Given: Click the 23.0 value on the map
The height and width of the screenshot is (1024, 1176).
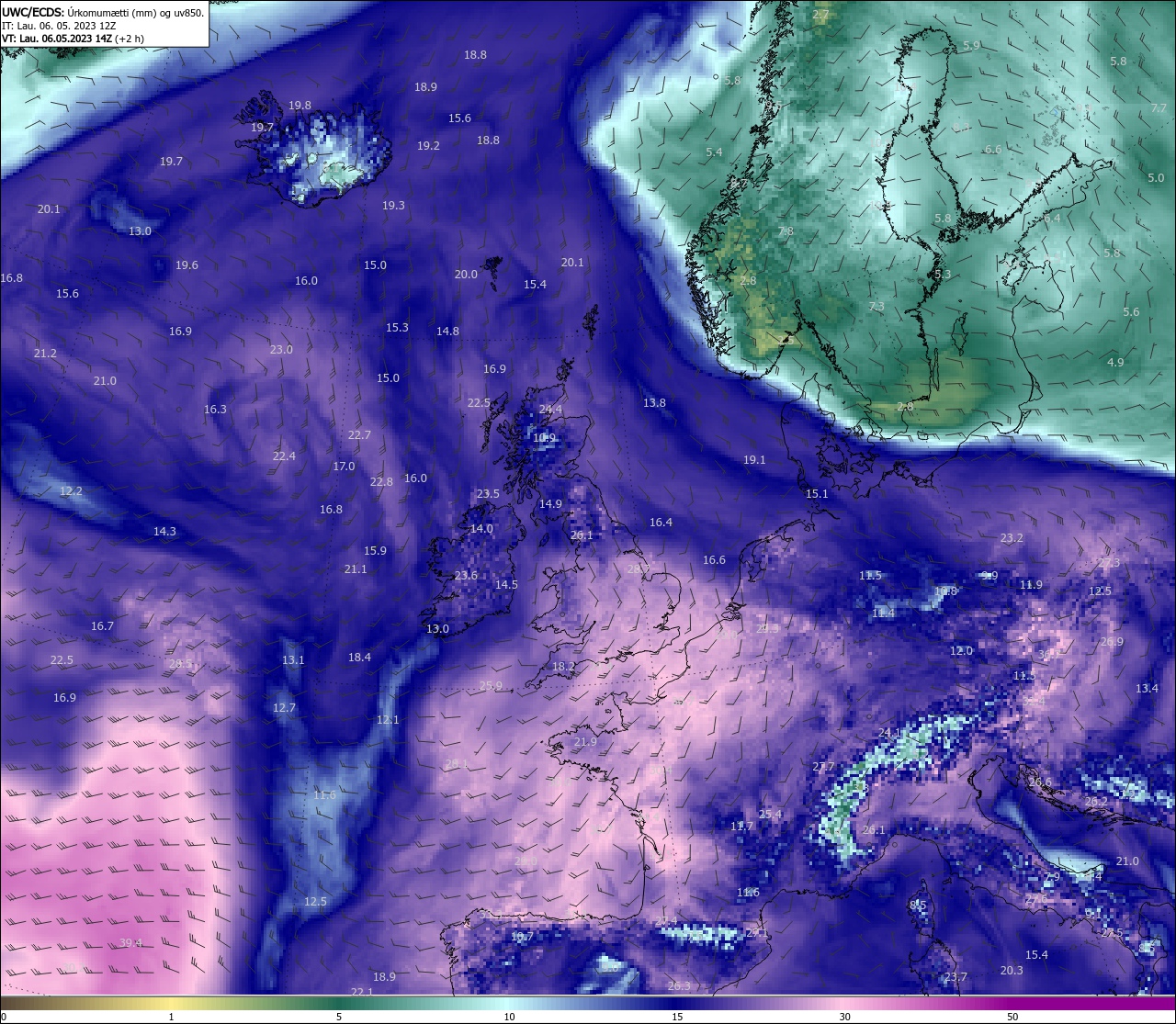Looking at the screenshot, I should (281, 349).
